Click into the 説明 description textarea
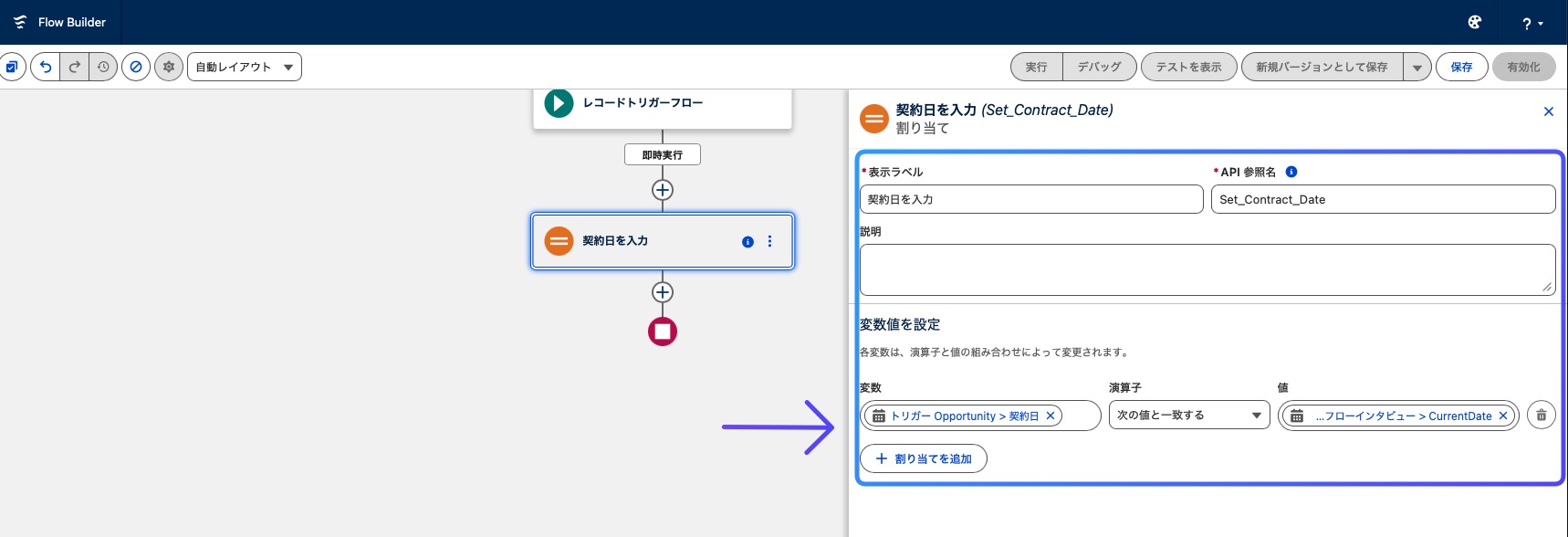The height and width of the screenshot is (537, 1568). [1207, 269]
